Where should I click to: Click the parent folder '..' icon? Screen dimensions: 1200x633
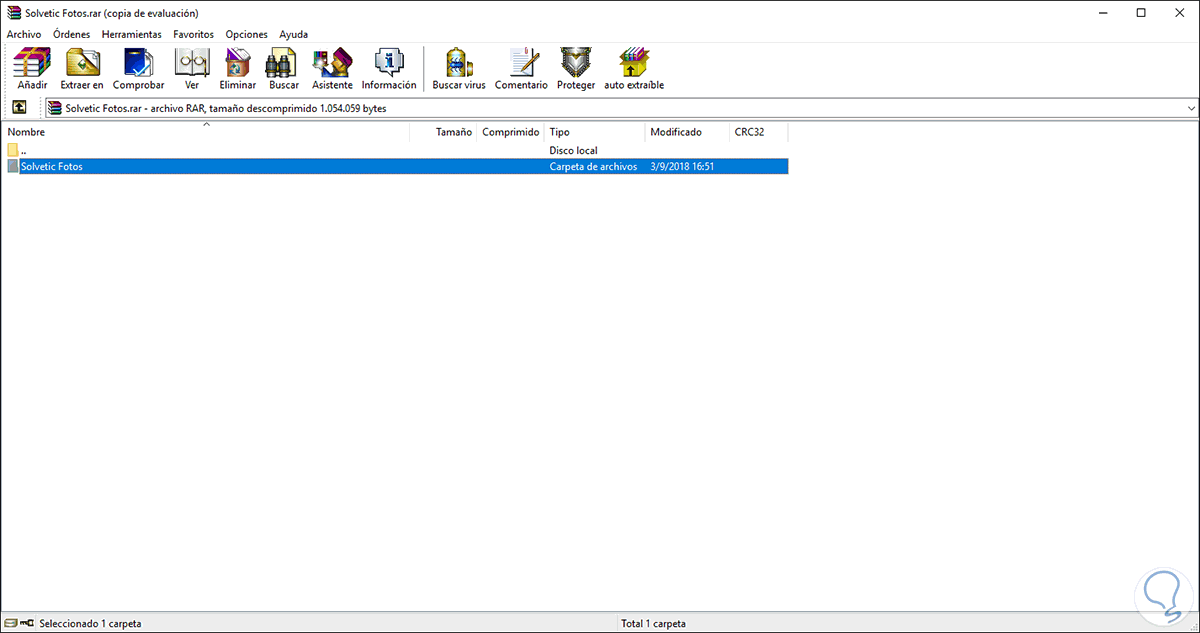pos(13,150)
